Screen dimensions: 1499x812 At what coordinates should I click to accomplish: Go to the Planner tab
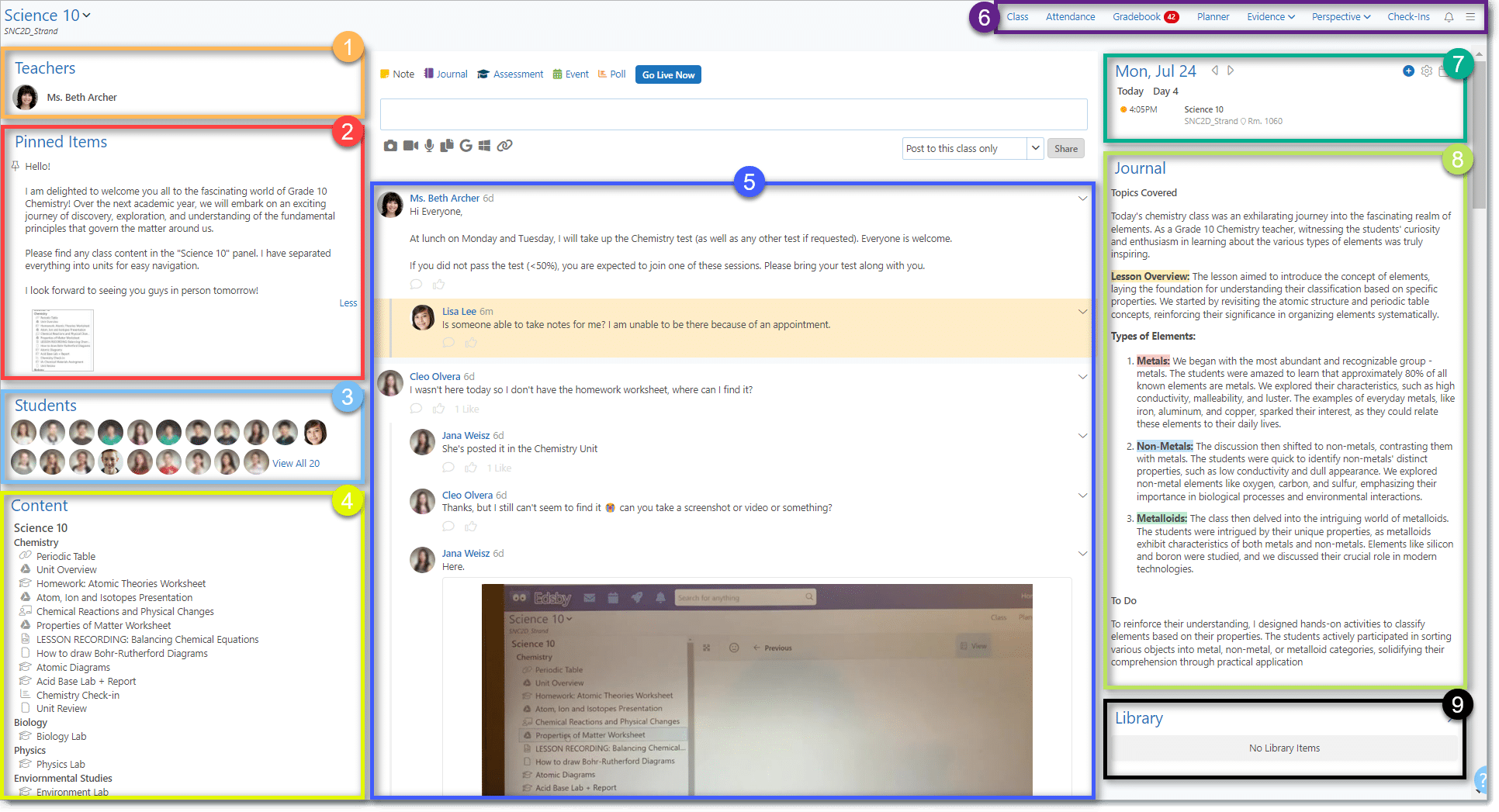(1213, 17)
